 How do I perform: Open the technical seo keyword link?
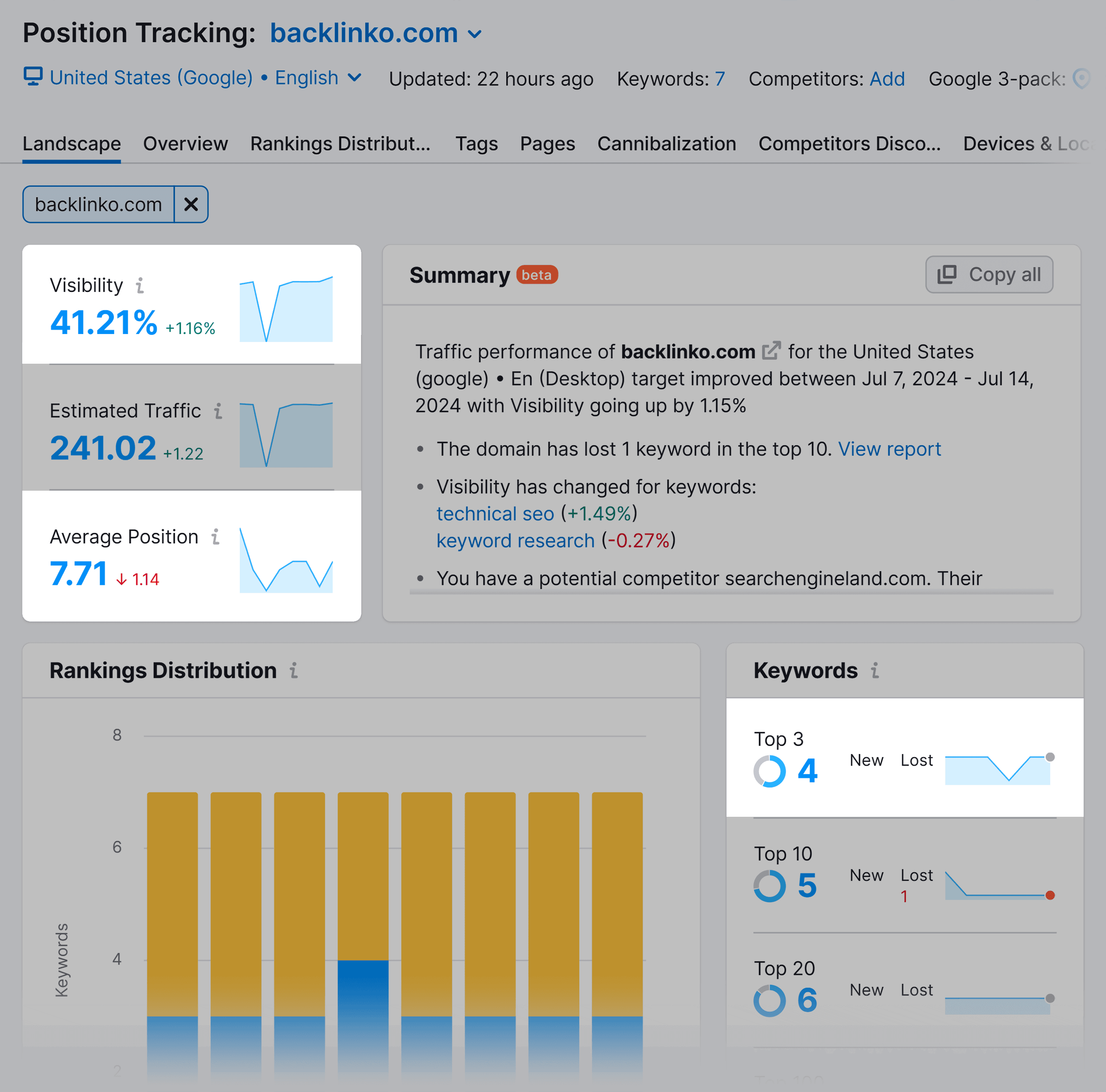tap(495, 514)
